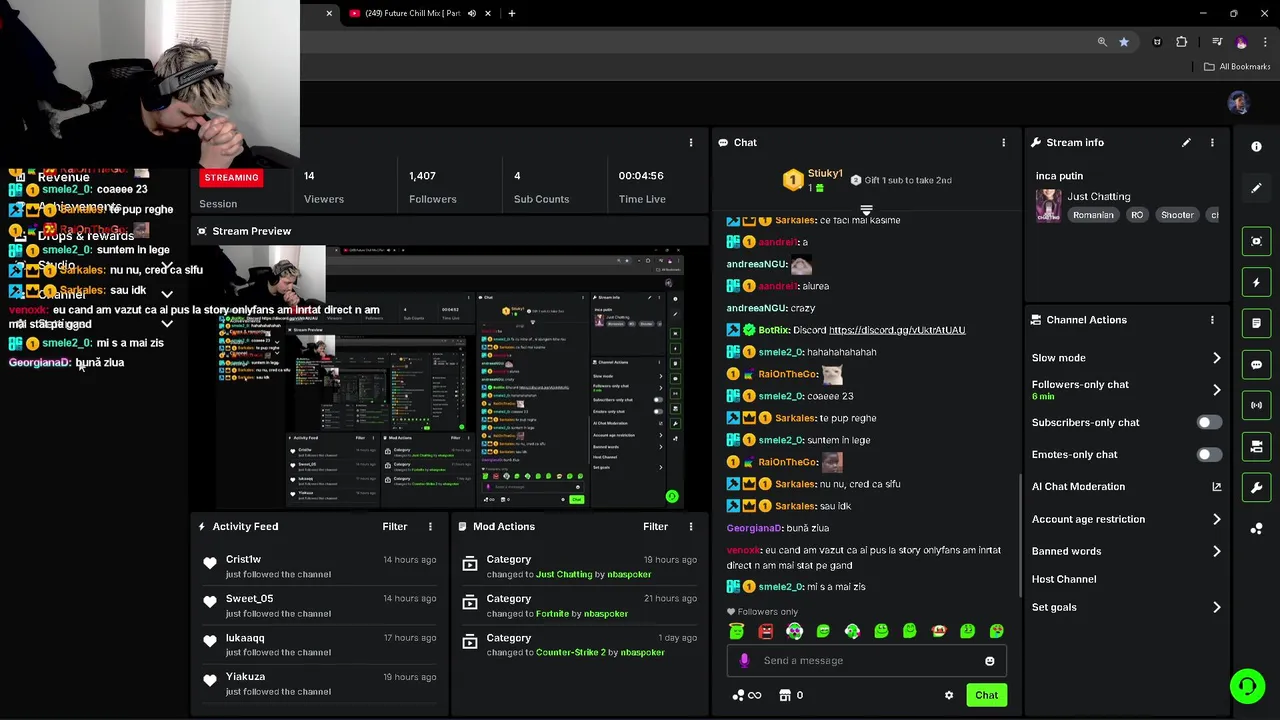Open the green headset support button
This screenshot has height=720, width=1280.
point(1247,686)
